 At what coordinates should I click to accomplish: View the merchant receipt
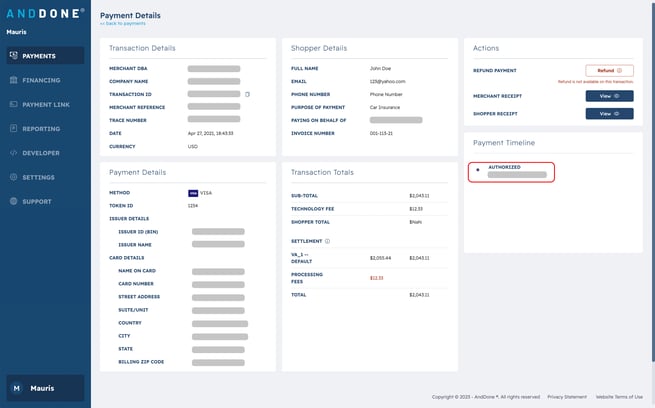coord(609,96)
